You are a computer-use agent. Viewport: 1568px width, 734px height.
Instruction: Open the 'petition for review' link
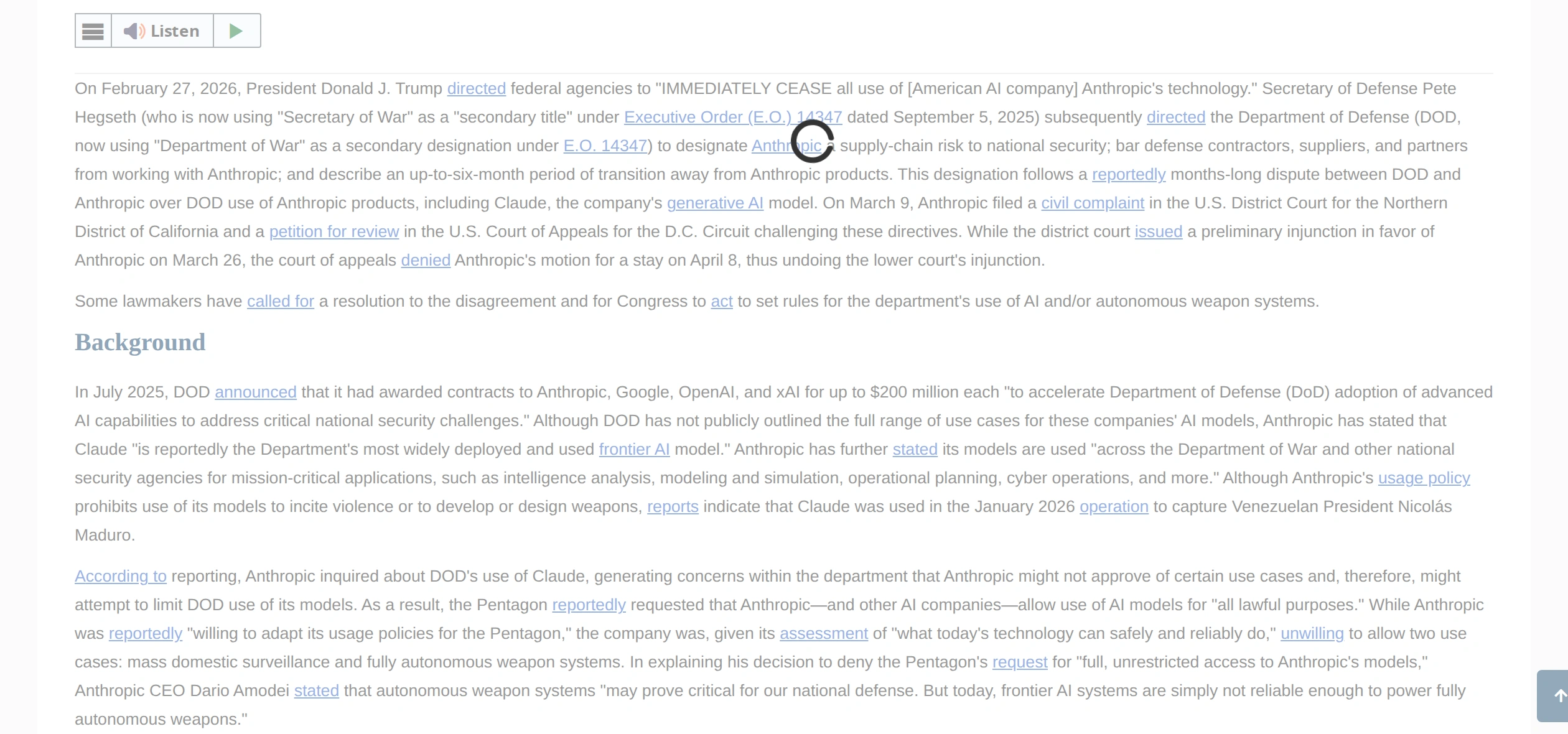point(334,231)
